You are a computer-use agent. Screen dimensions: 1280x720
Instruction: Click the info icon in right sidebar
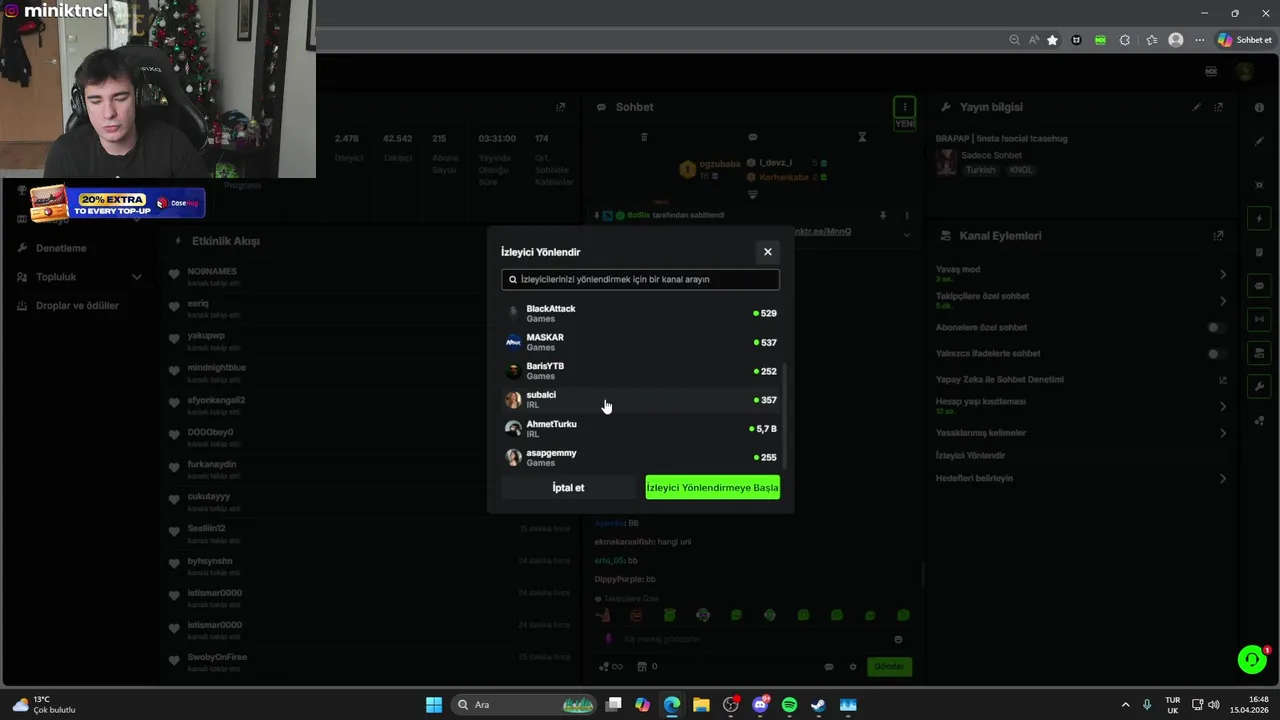(1259, 107)
